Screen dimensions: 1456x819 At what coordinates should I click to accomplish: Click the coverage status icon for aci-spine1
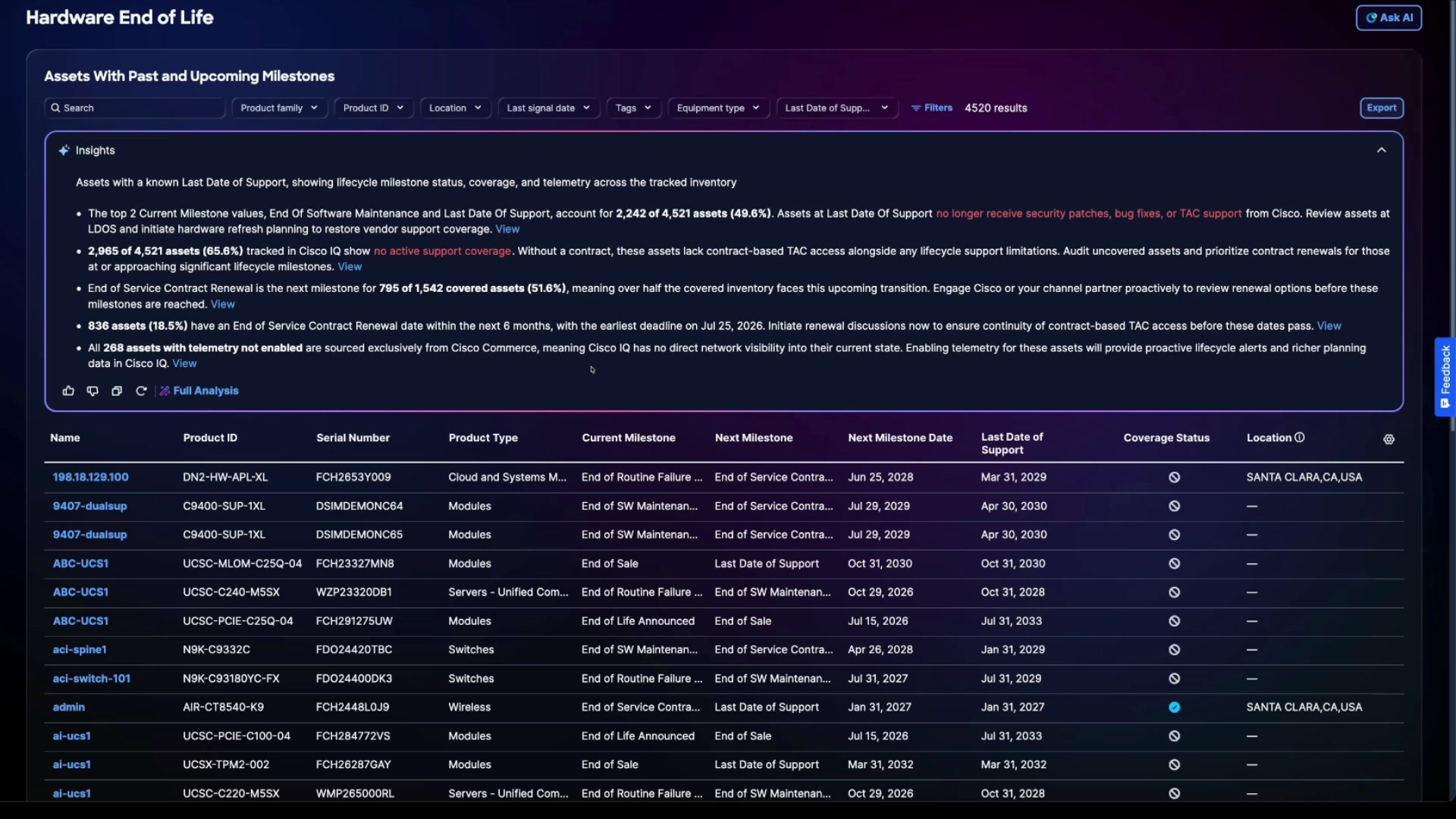[x=1174, y=650]
